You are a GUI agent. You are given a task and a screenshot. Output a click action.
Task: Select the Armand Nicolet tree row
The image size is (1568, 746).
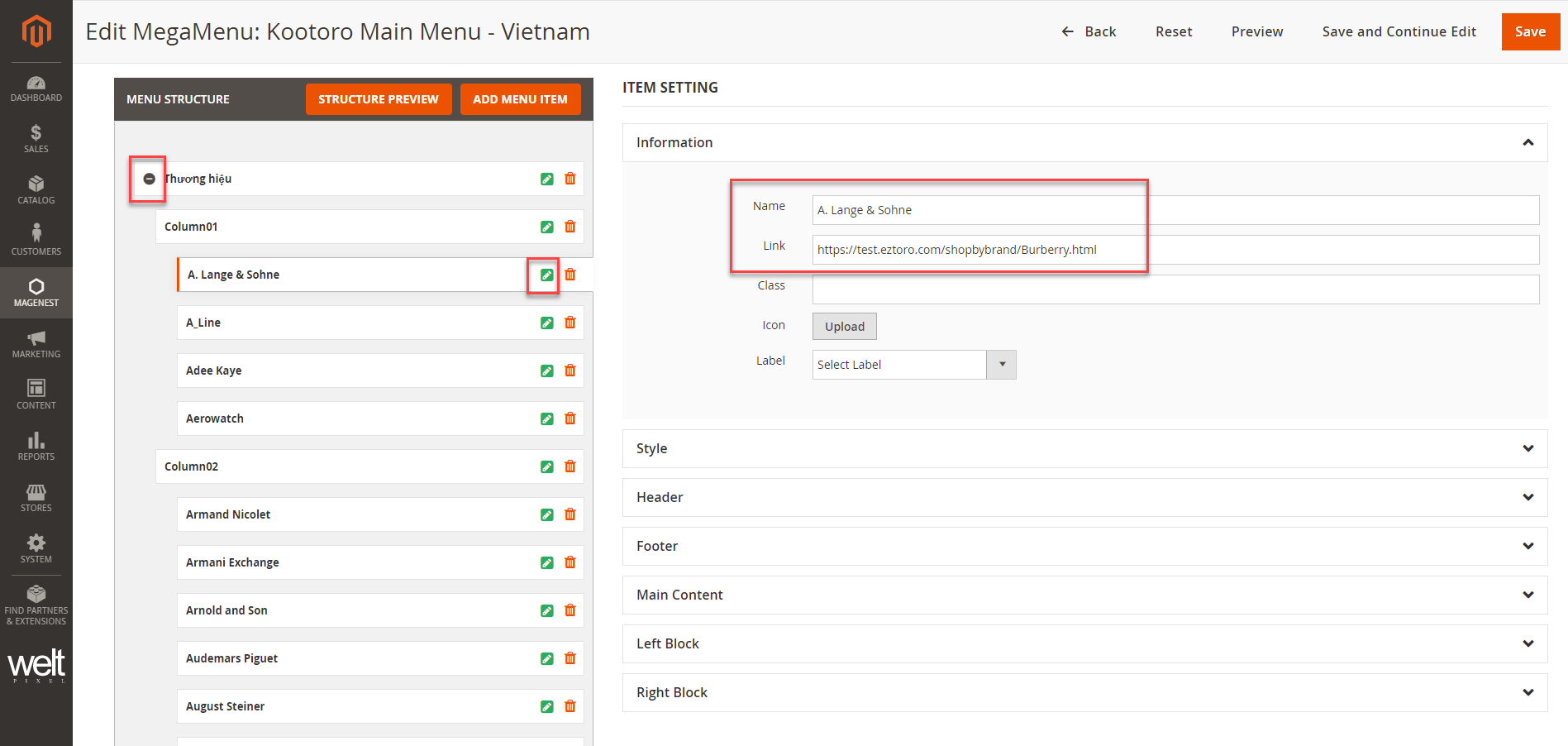[x=380, y=514]
